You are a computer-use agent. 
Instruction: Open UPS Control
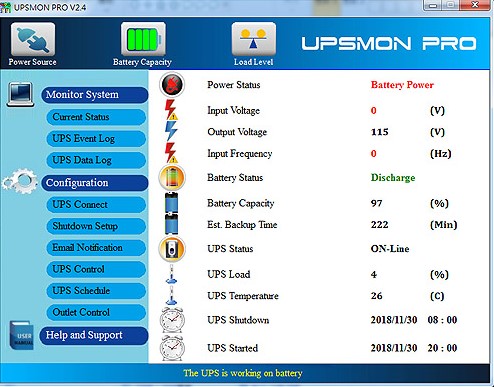[x=96, y=269]
